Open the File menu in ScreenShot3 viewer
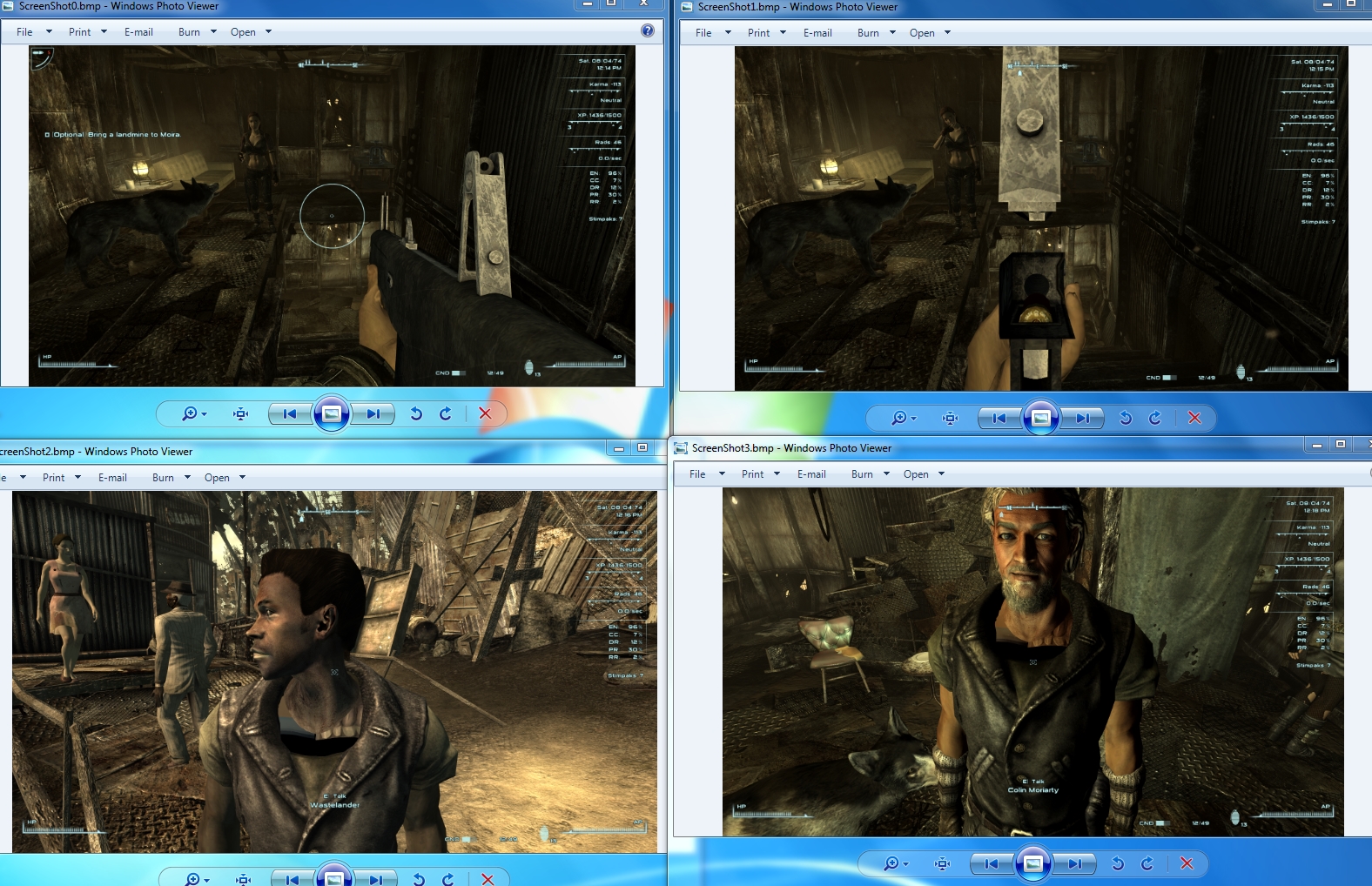Screen dimensions: 1372x886 pyautogui.click(x=707, y=474)
